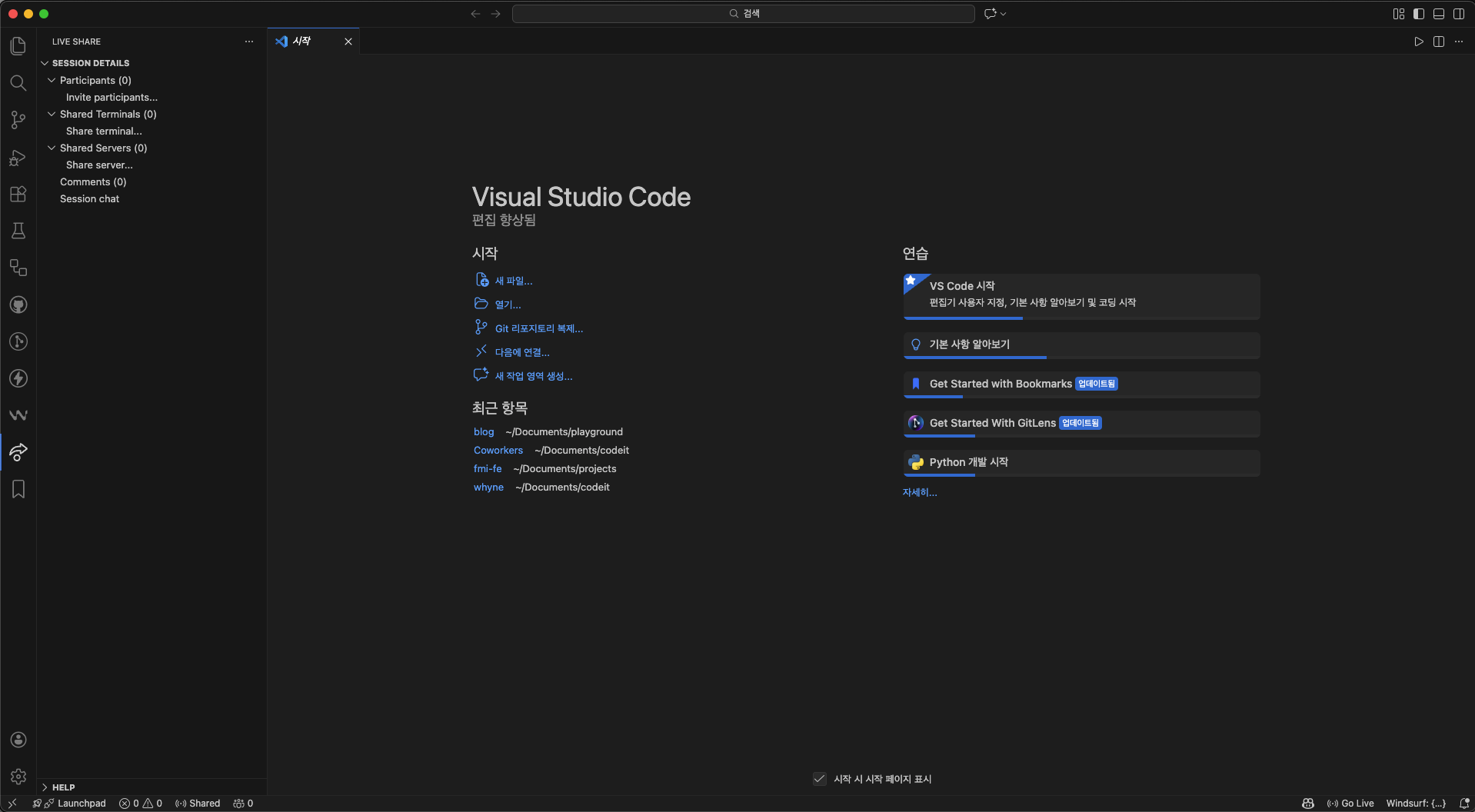Collapse the Participants tree section
Image resolution: width=1475 pixels, height=812 pixels.
tap(52, 80)
